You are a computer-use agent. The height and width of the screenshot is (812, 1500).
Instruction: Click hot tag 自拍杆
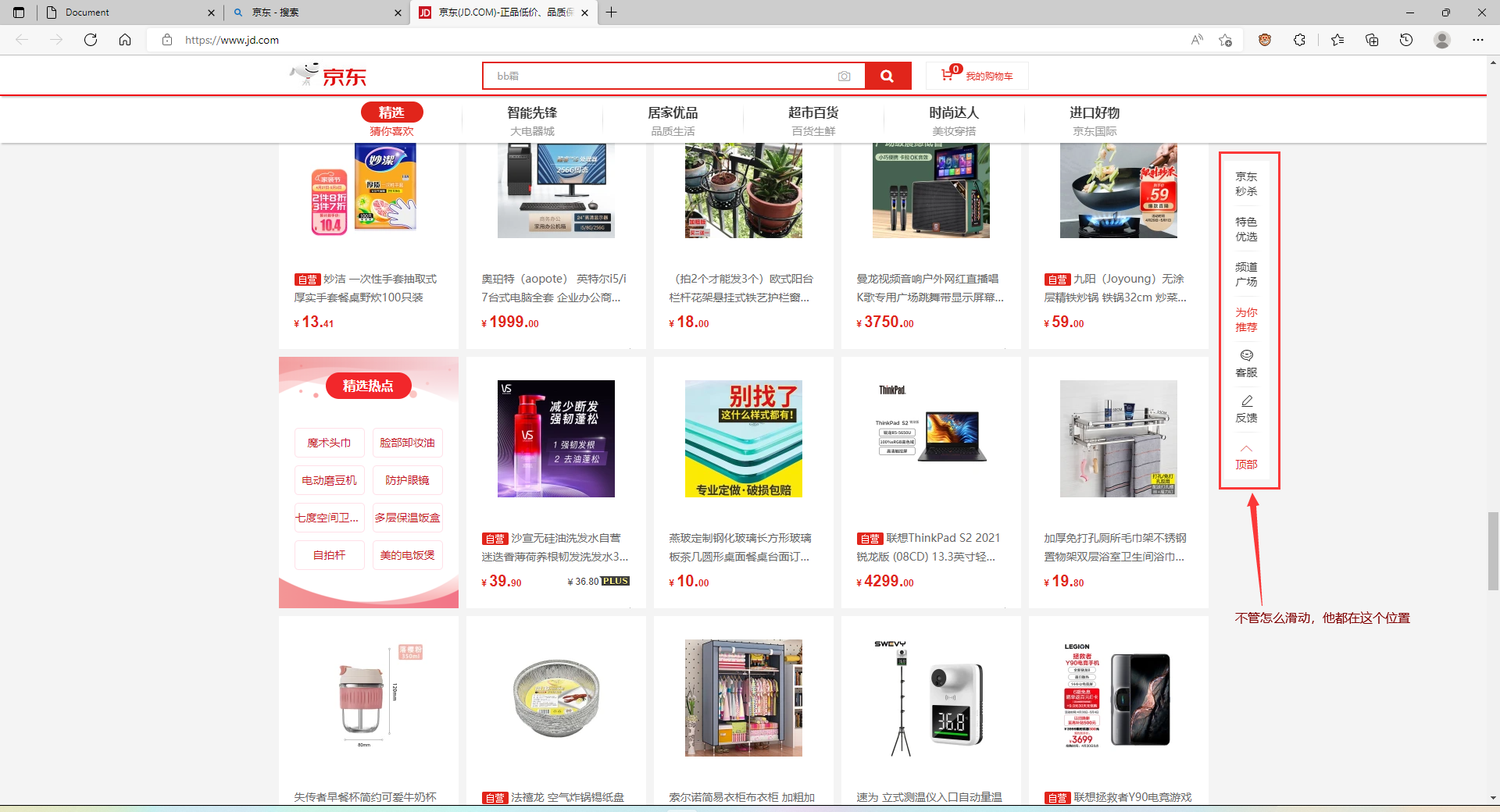tap(329, 555)
